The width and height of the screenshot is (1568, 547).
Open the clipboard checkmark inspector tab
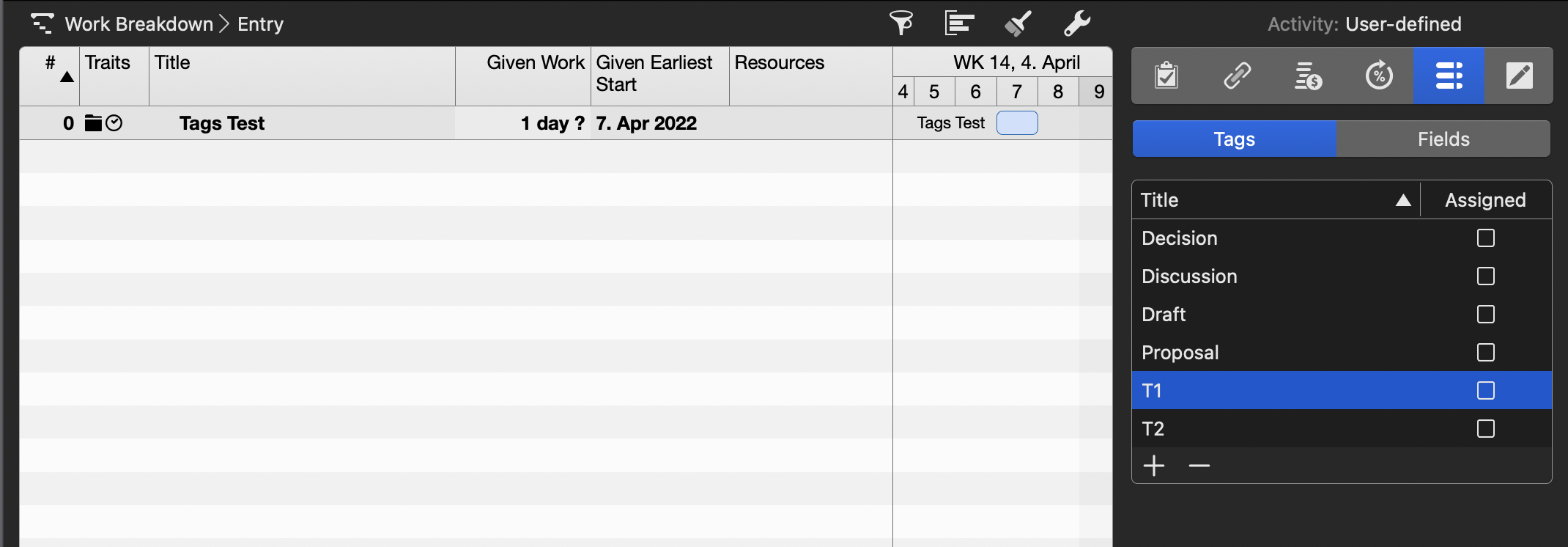[x=1166, y=76]
